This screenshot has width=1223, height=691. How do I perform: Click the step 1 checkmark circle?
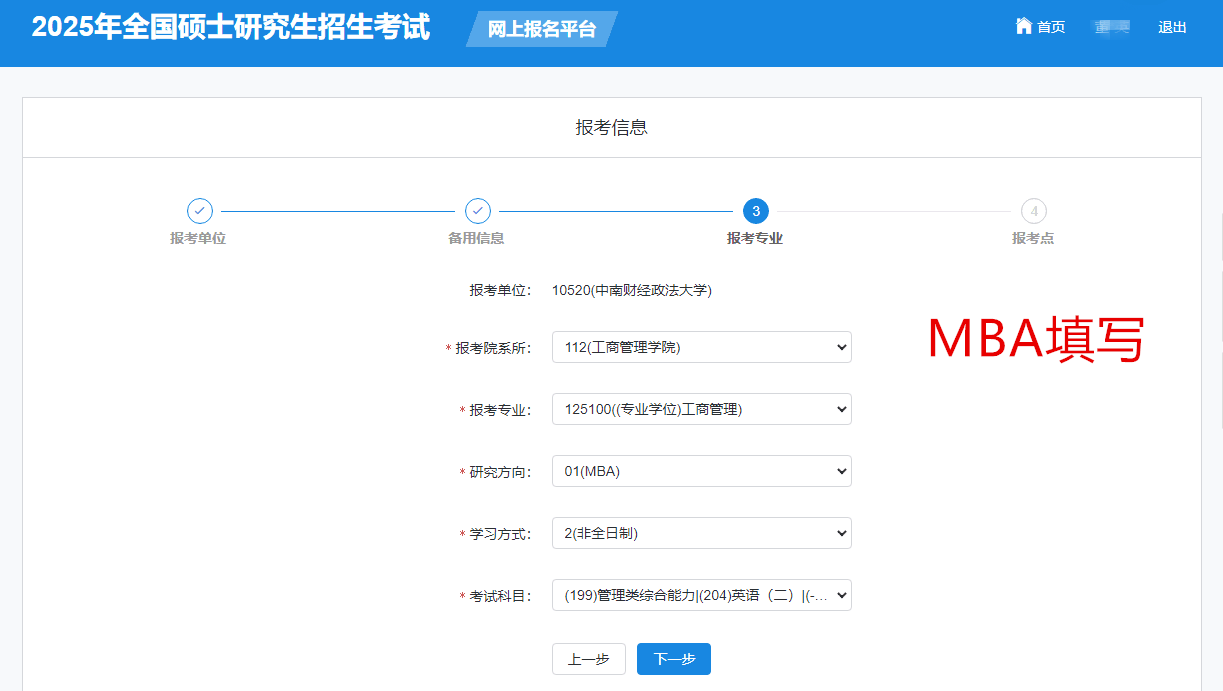(200, 211)
